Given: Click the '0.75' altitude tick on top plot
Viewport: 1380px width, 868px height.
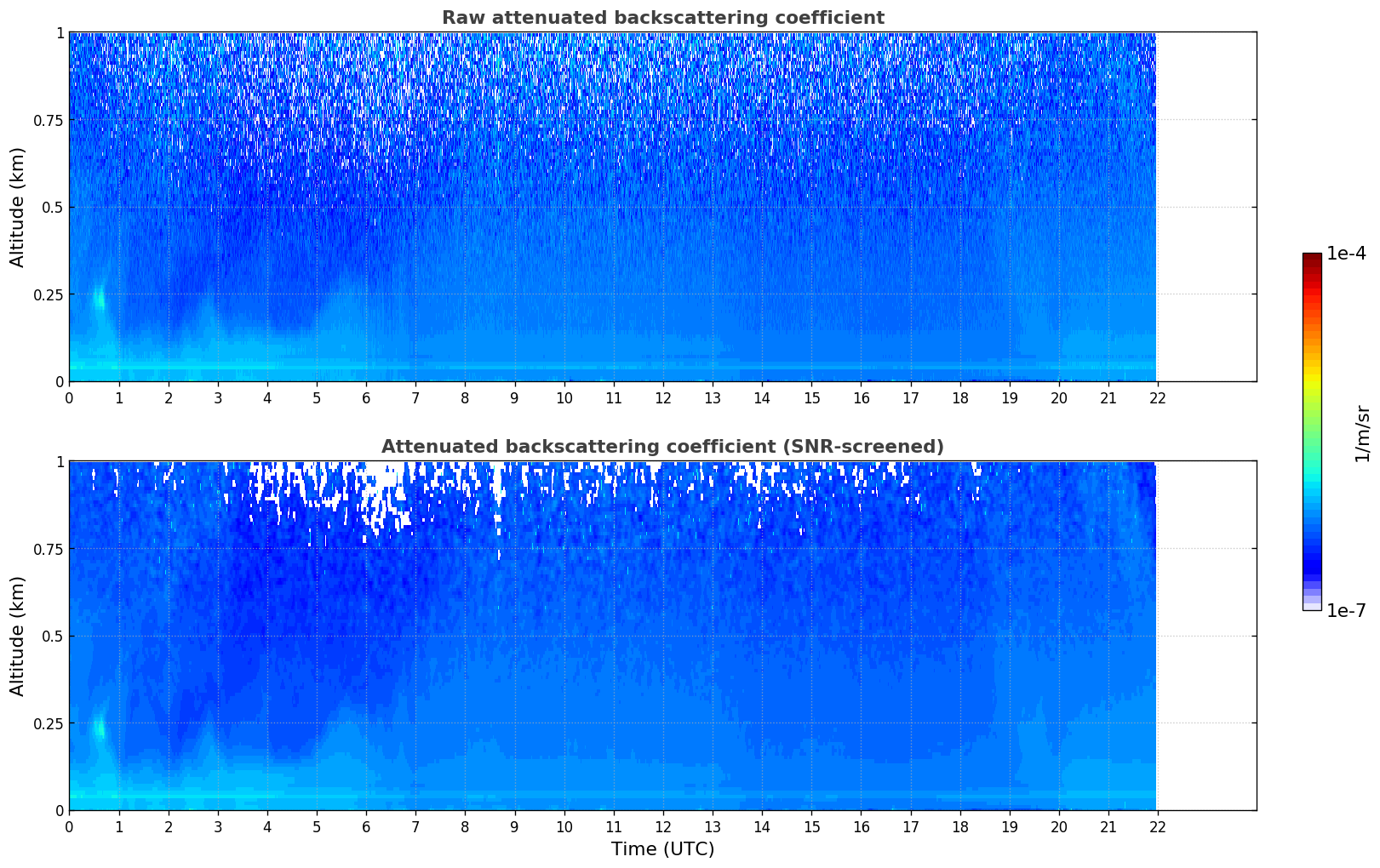Looking at the screenshot, I should coord(49,120).
